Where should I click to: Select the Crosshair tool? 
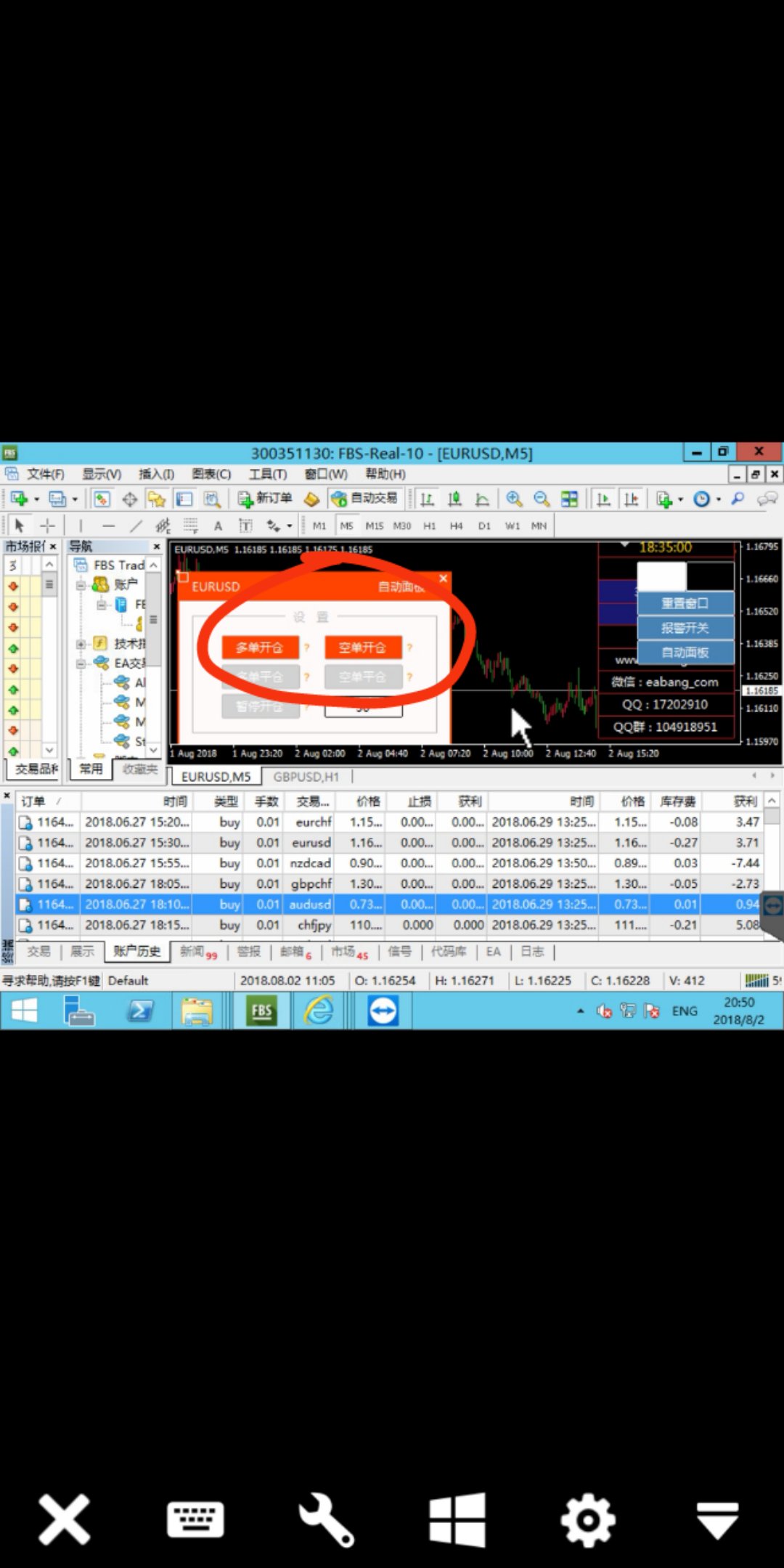(x=47, y=526)
